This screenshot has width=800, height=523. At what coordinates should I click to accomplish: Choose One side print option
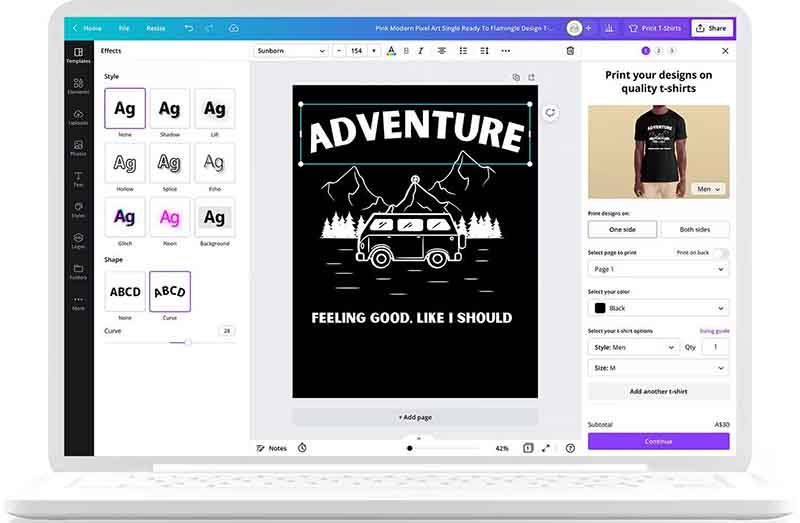(x=622, y=229)
